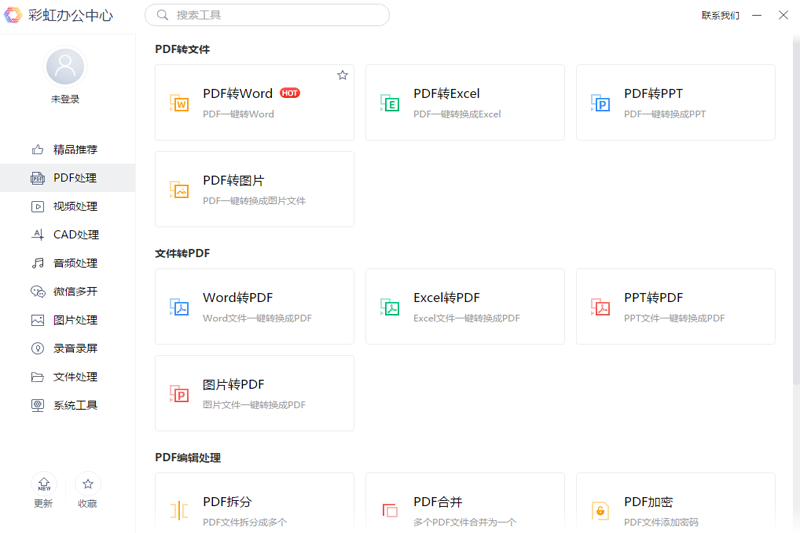Viewport: 800px width, 533px height.
Task: Select the Excel转PDF icon
Action: (390, 307)
